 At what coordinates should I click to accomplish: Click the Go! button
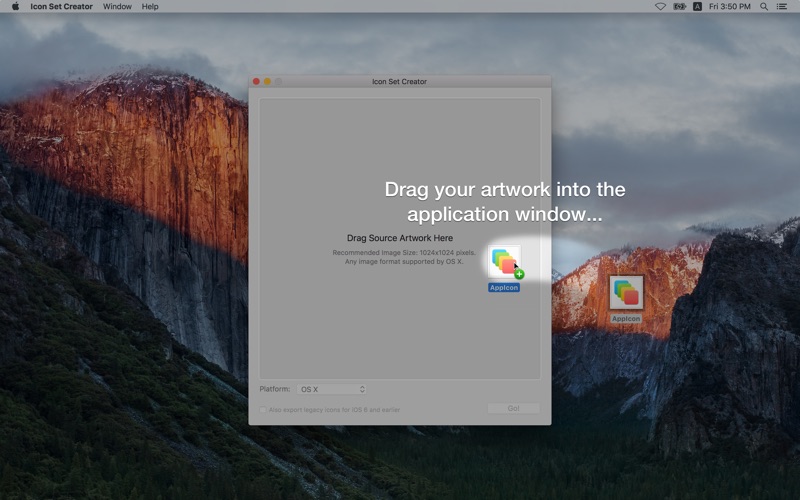(513, 408)
